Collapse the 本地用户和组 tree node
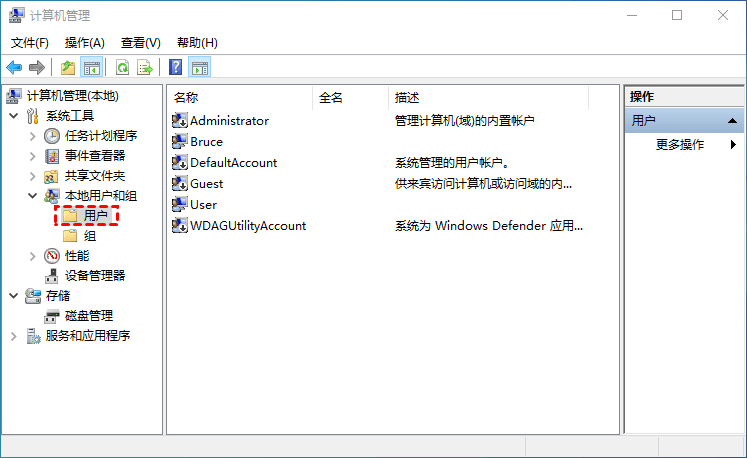747x458 pixels. pyautogui.click(x=32, y=196)
